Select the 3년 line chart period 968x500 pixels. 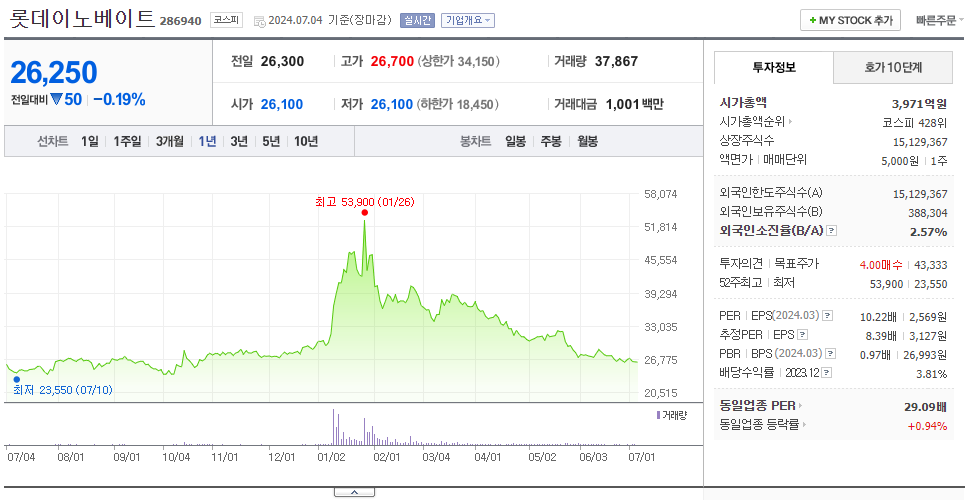(x=239, y=141)
